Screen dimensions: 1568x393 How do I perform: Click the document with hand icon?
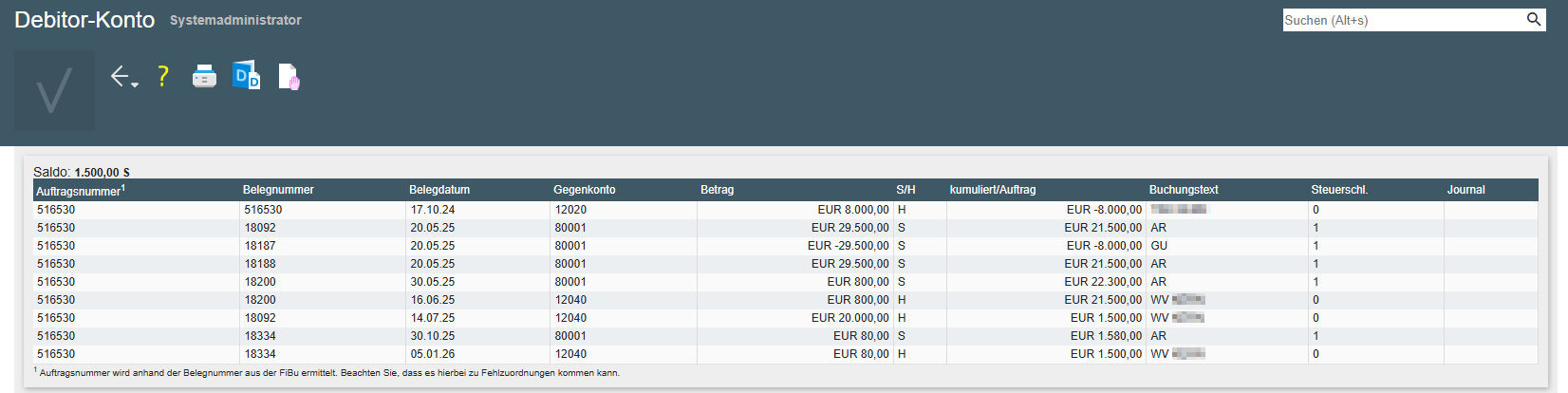289,77
